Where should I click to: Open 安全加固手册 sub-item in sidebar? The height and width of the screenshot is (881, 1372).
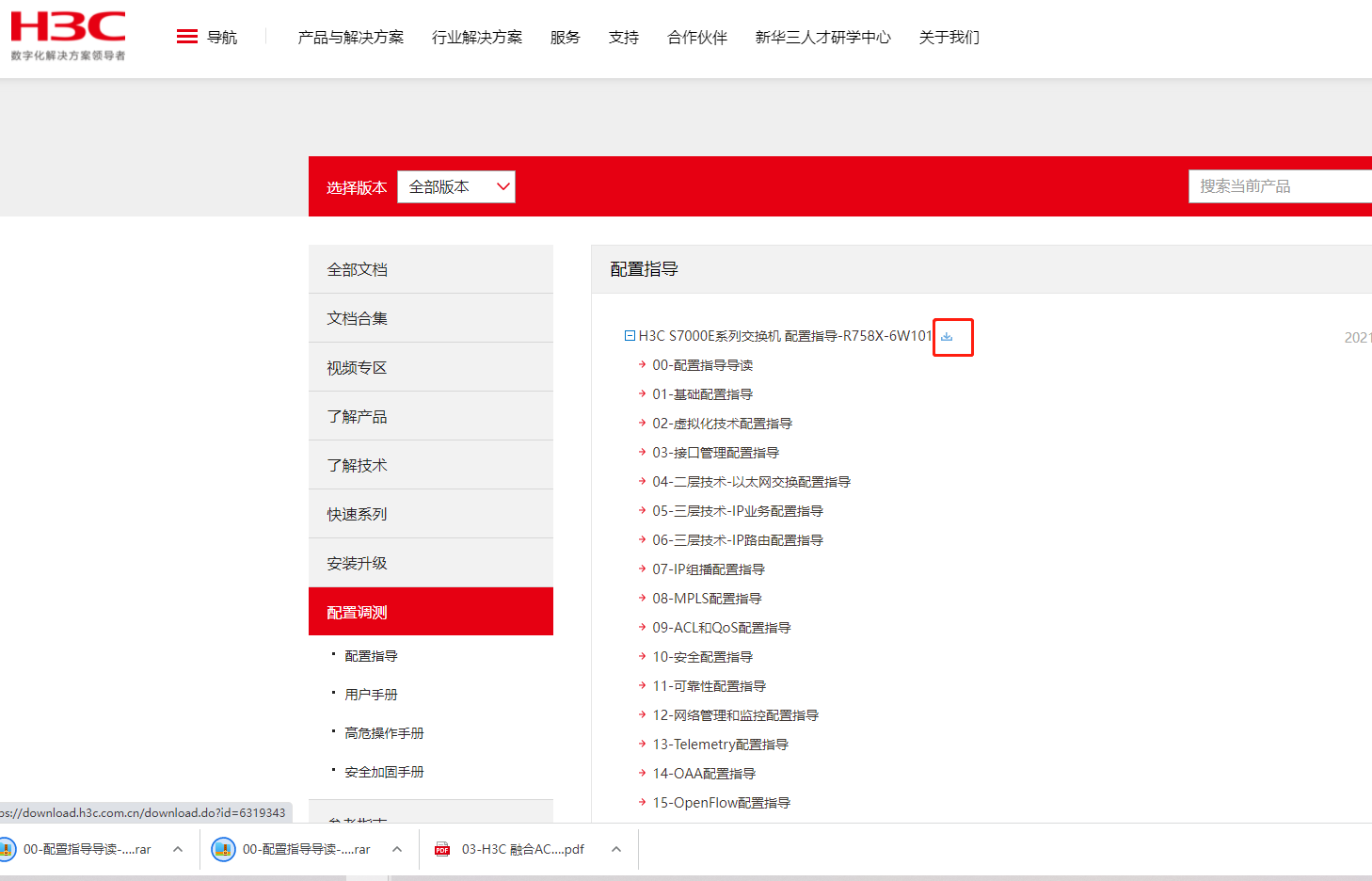[384, 772]
